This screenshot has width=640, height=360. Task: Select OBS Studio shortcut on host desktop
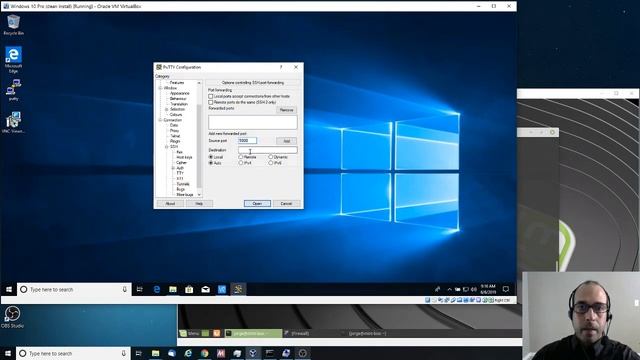(x=12, y=317)
